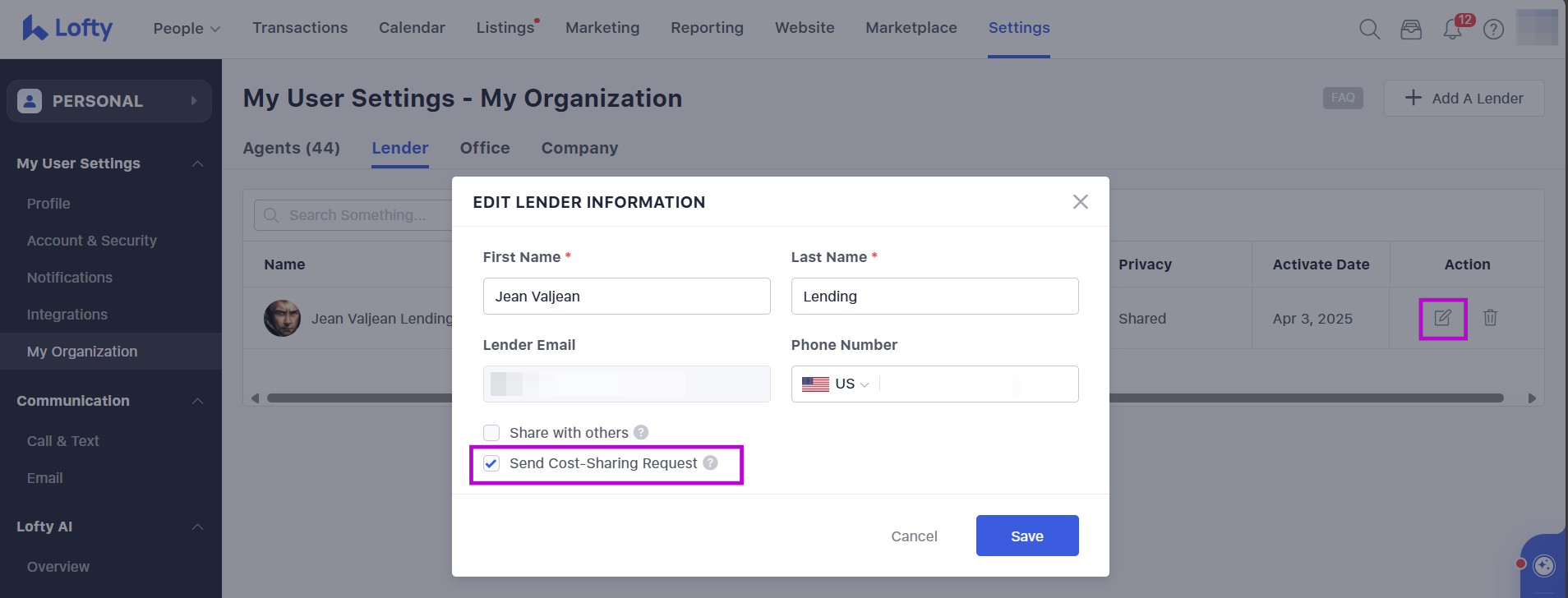The width and height of the screenshot is (1568, 598).
Task: Collapse the Communication sidebar section
Action: [x=197, y=401]
